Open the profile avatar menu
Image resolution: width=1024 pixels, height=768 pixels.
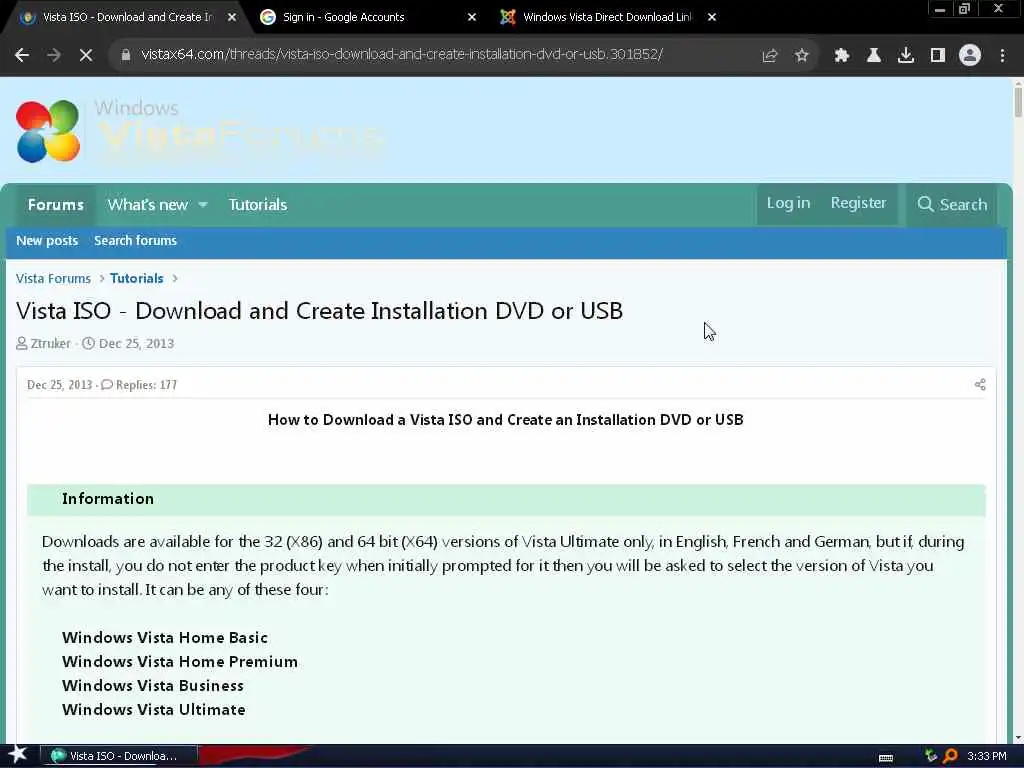[970, 56]
